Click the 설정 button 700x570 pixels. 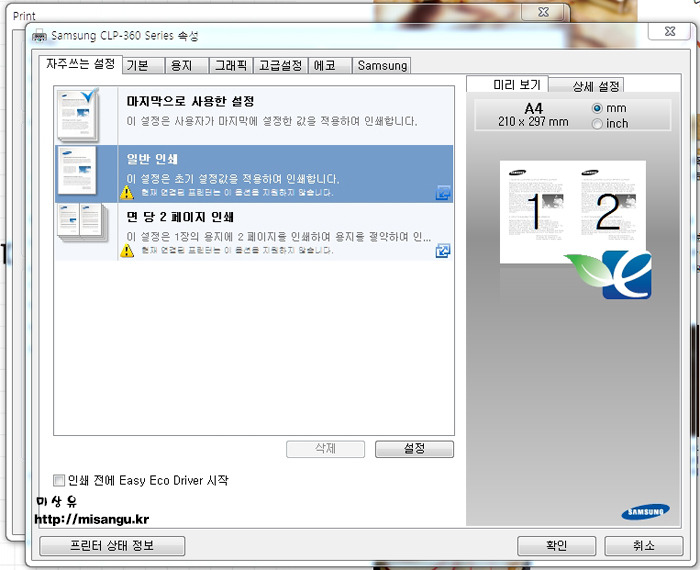[414, 449]
